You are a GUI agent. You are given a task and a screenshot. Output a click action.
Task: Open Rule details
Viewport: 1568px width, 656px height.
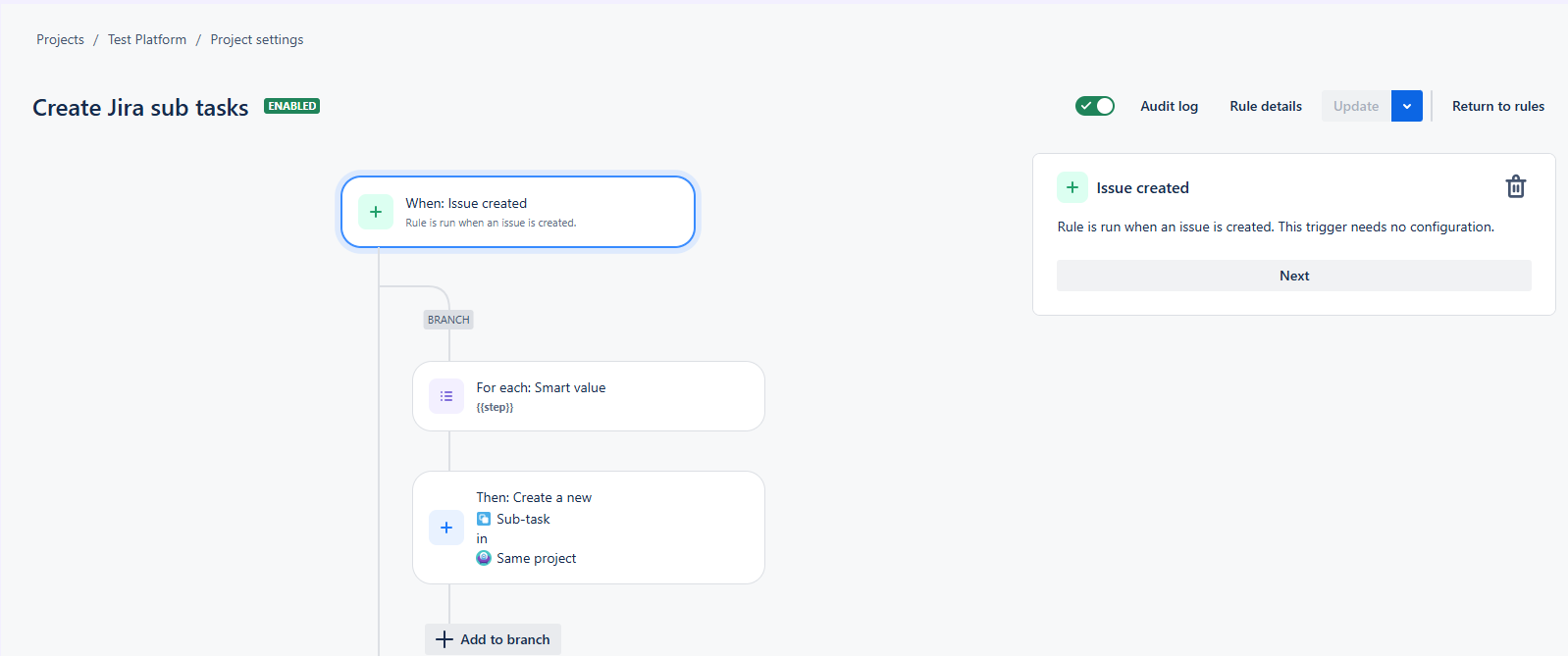pos(1266,106)
